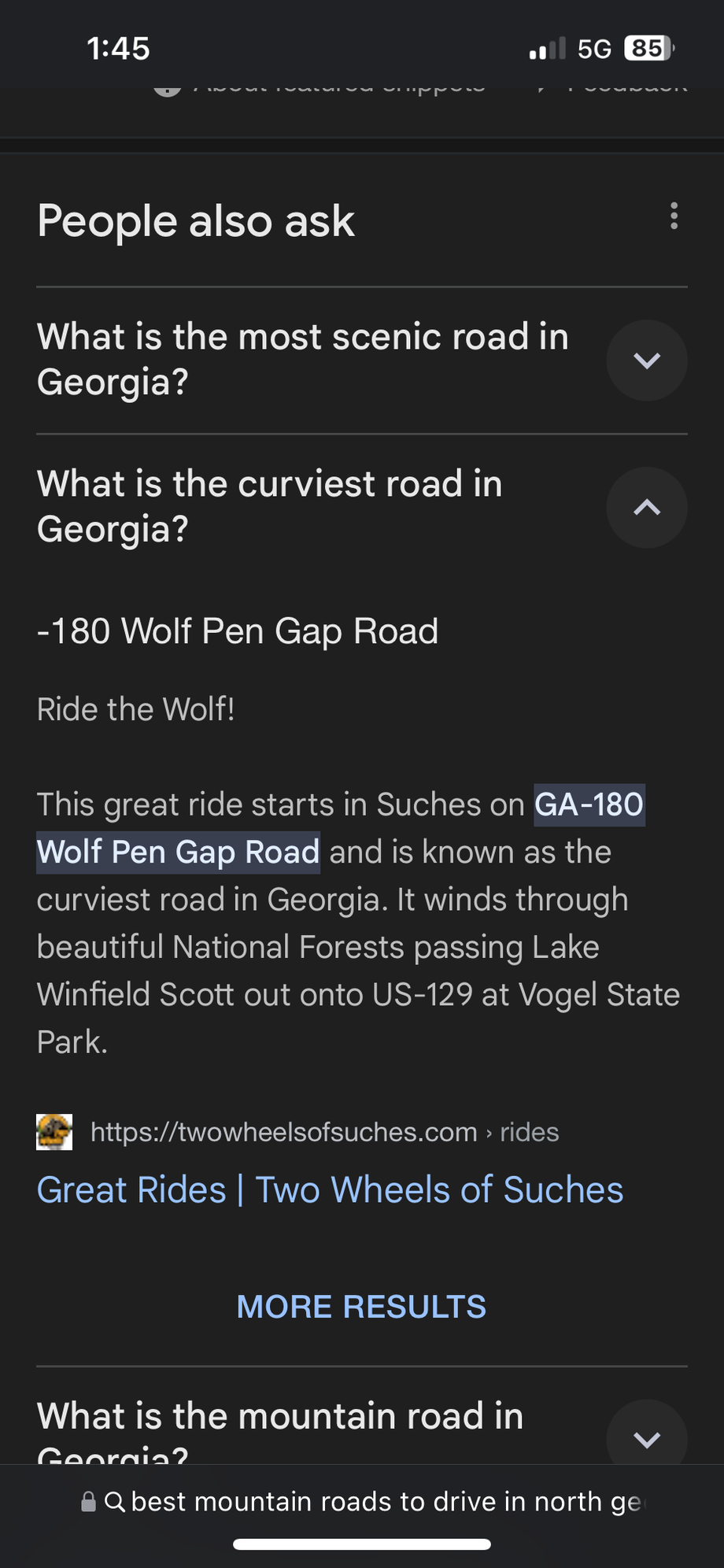Tap the best mountain roads search field
The width and height of the screenshot is (724, 1568).
tap(386, 1502)
